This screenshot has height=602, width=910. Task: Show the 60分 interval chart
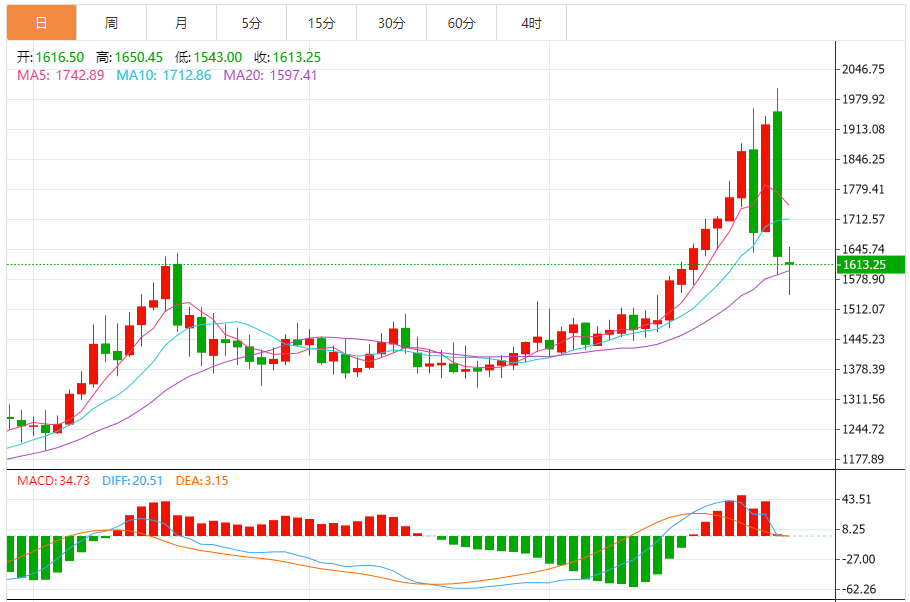pyautogui.click(x=461, y=22)
